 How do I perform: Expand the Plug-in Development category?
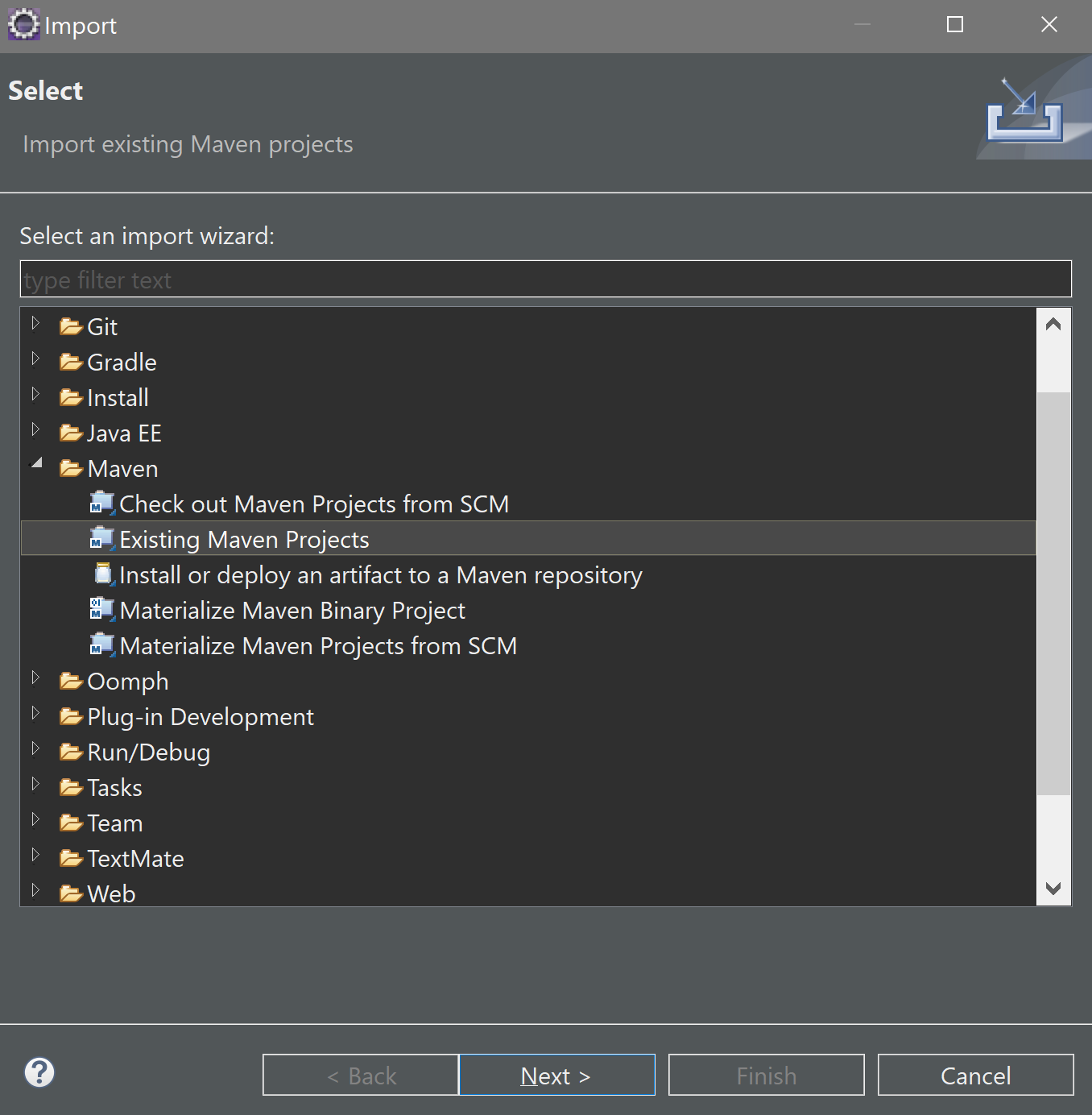35,714
